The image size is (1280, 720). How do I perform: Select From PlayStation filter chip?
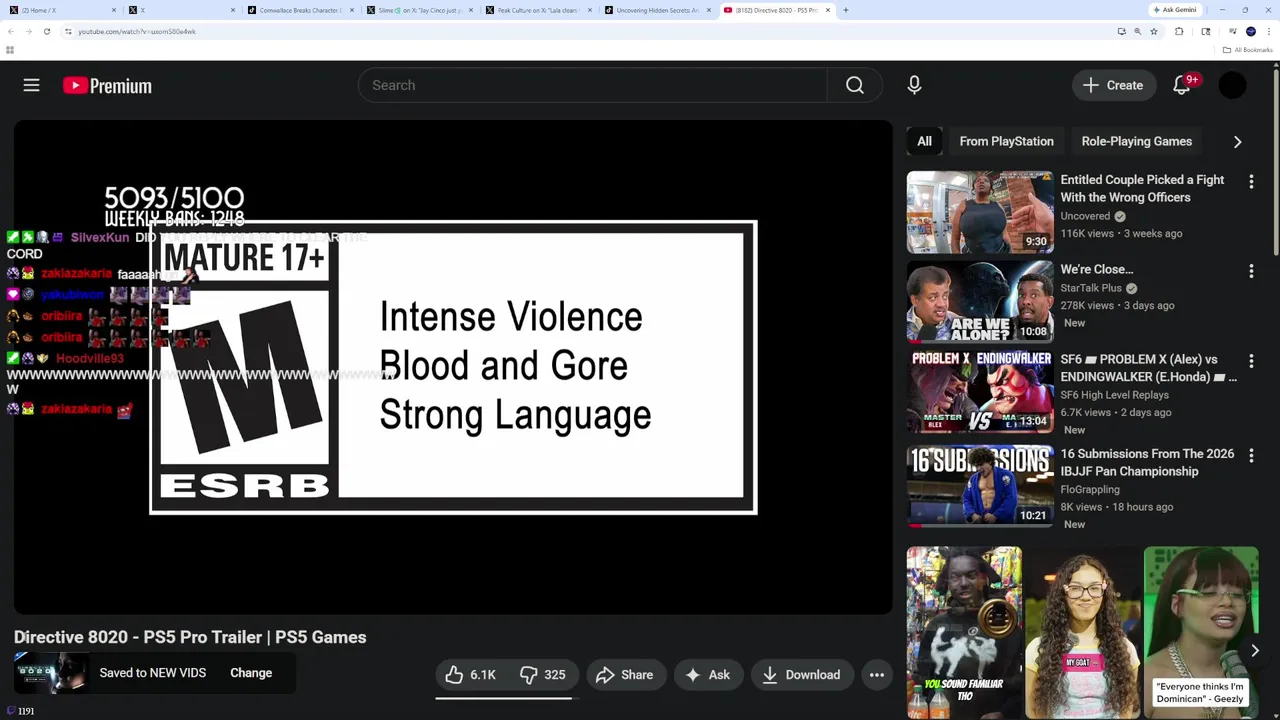click(x=1006, y=141)
